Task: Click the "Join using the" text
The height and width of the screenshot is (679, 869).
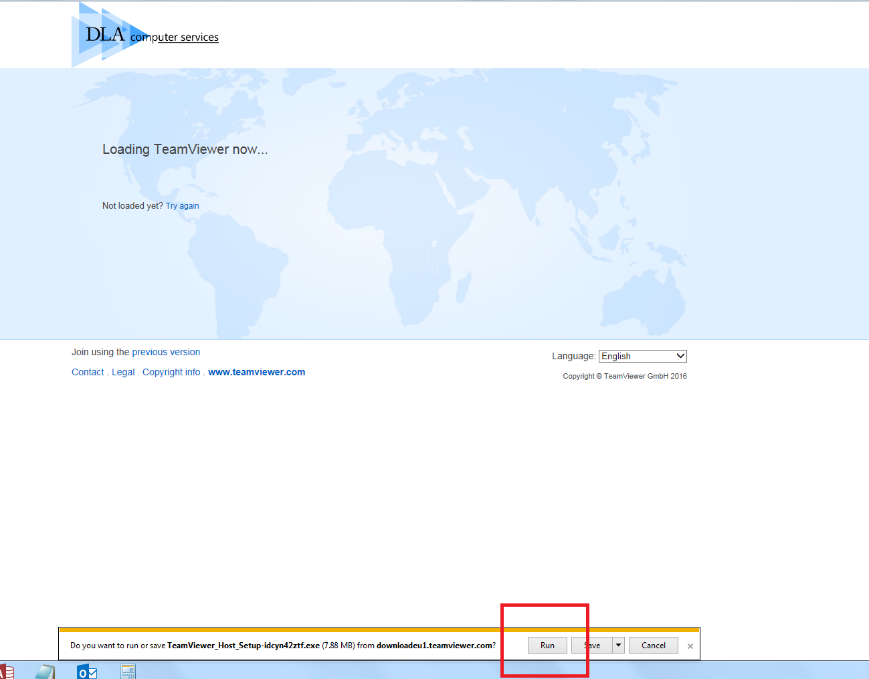Action: 100,352
